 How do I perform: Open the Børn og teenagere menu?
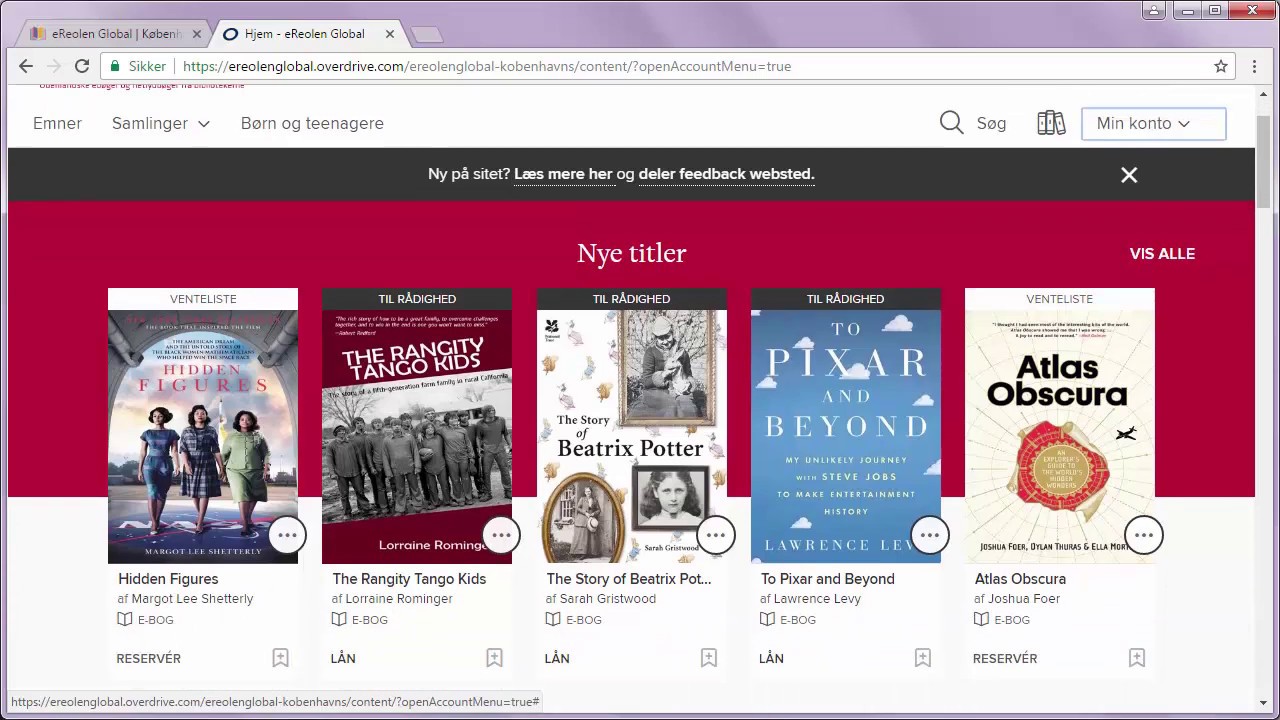click(x=312, y=123)
